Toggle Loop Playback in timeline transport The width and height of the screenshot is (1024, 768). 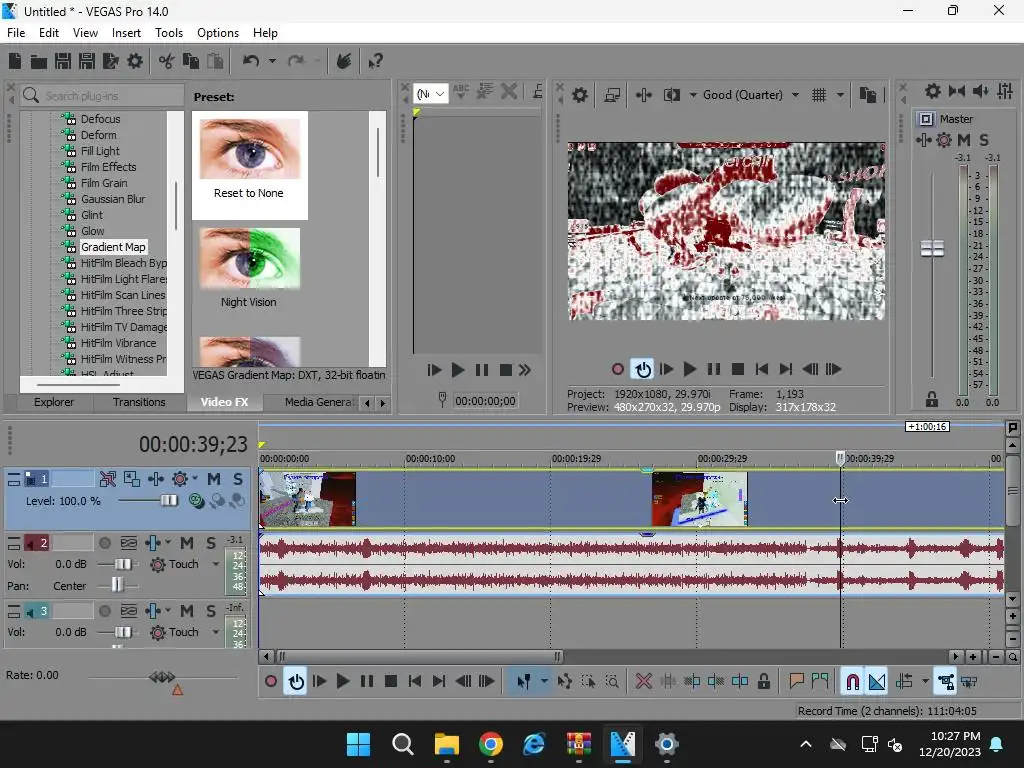pyautogui.click(x=296, y=682)
